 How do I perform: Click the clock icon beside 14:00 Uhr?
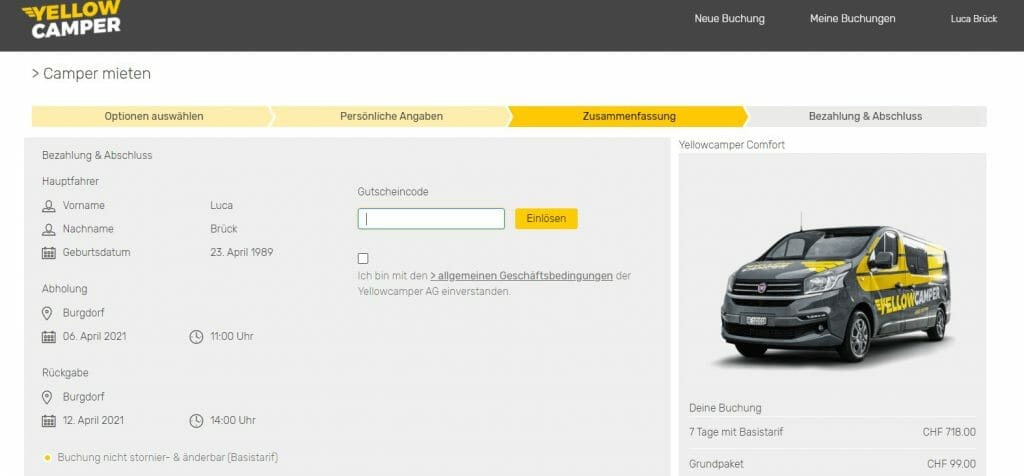(x=196, y=420)
